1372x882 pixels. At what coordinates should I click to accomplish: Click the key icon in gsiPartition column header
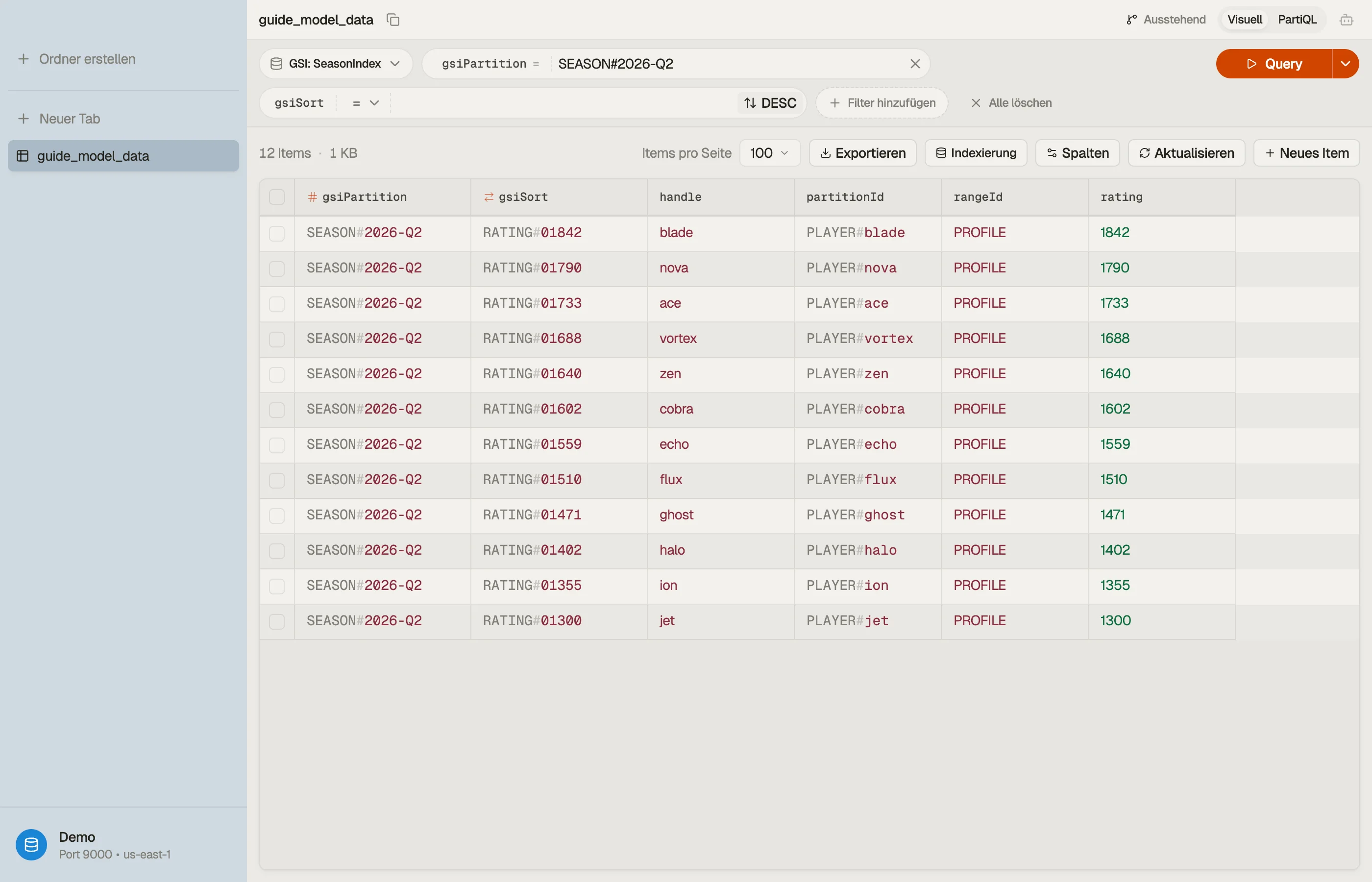pos(312,197)
